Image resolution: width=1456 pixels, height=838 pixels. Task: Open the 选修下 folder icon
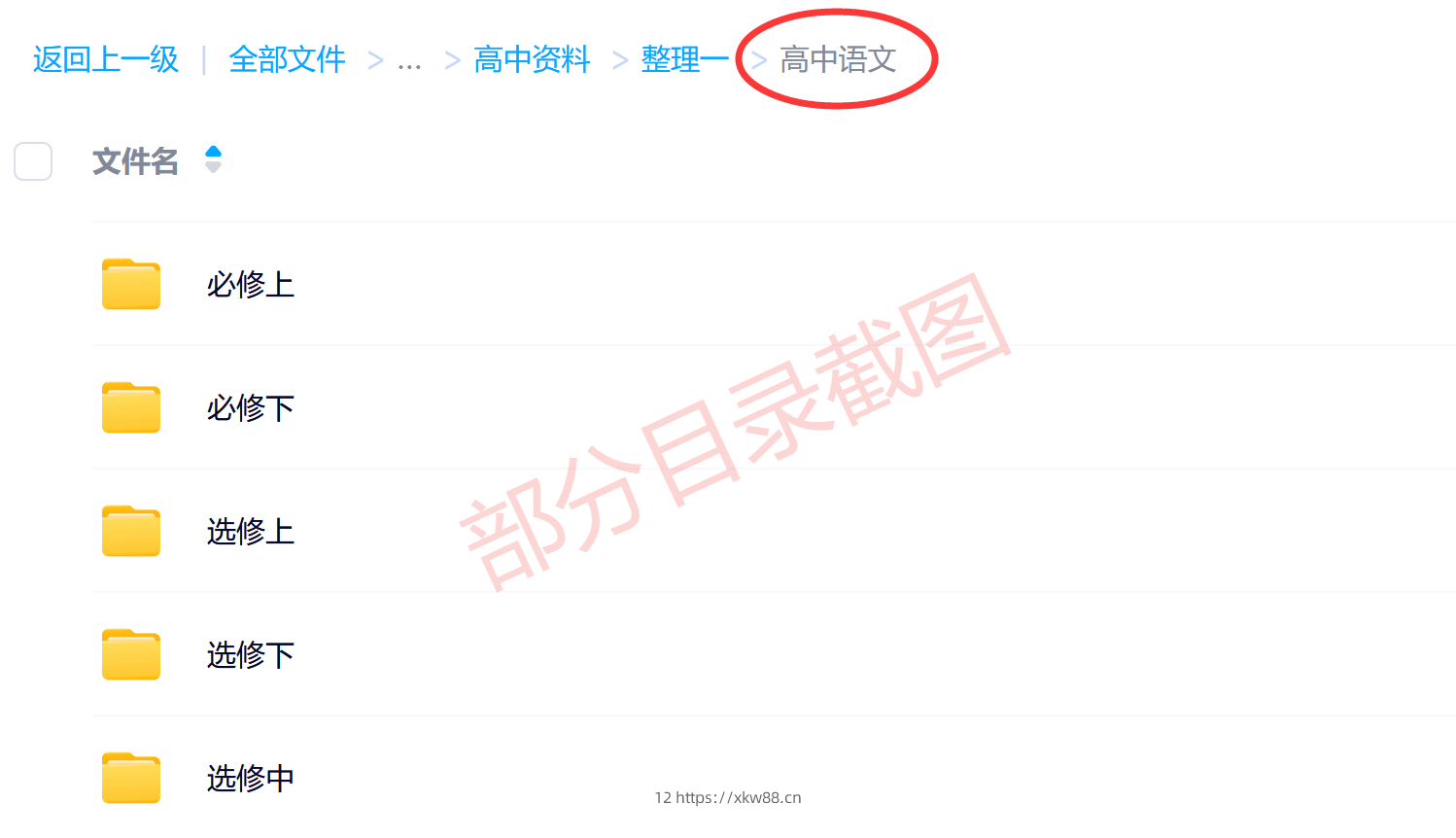[x=131, y=654]
